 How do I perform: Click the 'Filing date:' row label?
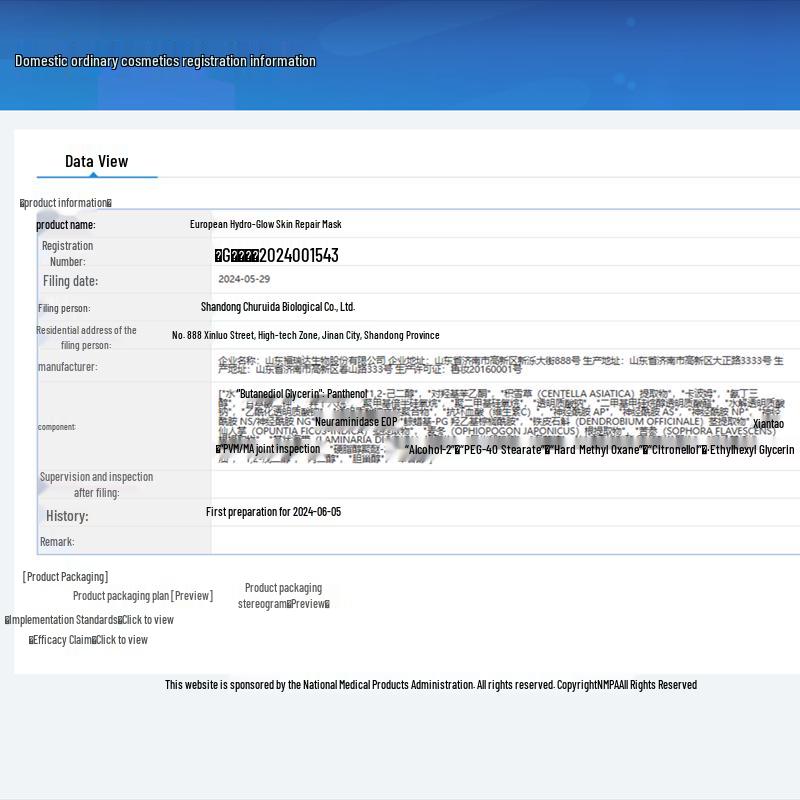click(x=70, y=281)
